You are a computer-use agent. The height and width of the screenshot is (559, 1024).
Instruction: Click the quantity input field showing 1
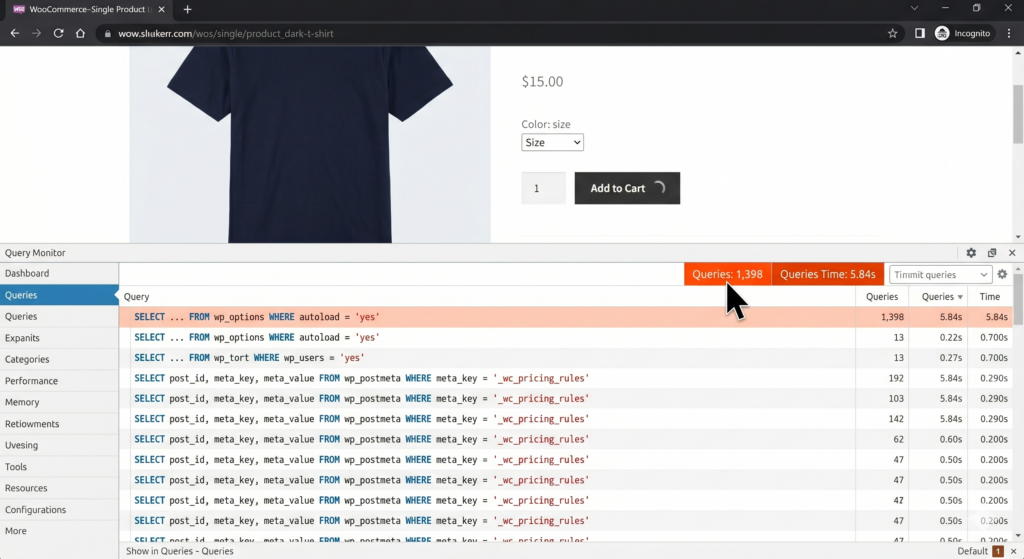pyautogui.click(x=543, y=188)
